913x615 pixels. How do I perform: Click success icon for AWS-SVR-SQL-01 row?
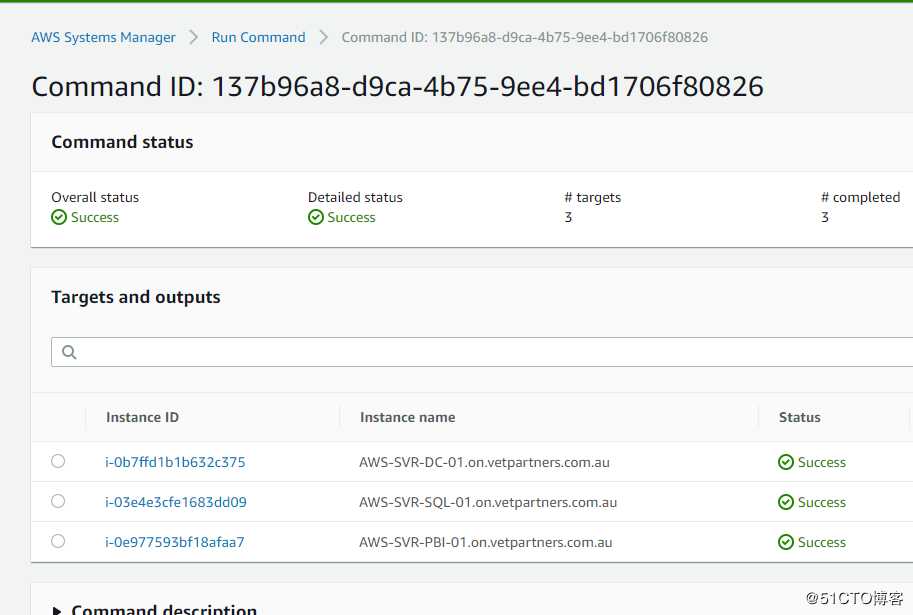[x=785, y=502]
